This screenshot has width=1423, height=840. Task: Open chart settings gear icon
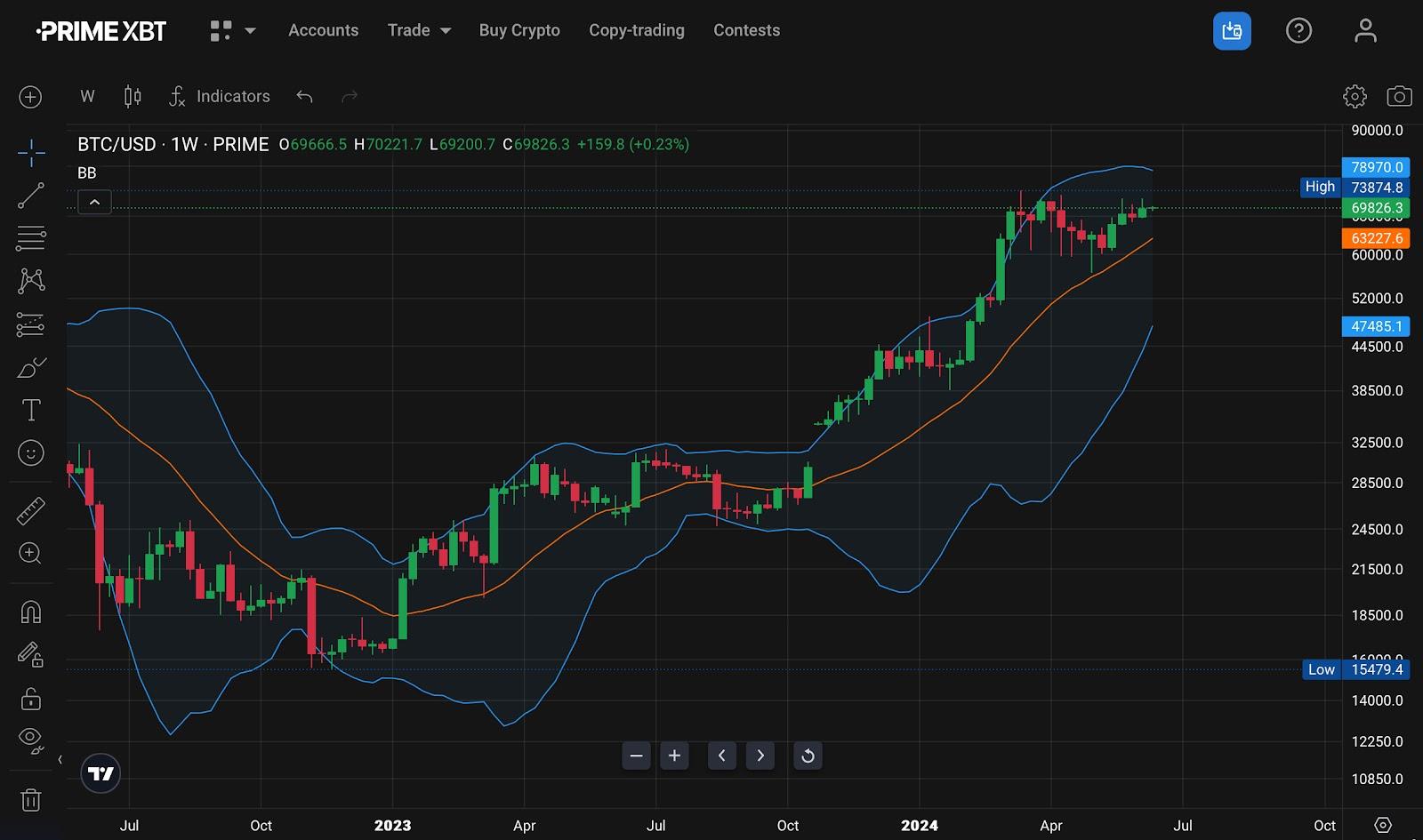[x=1355, y=96]
